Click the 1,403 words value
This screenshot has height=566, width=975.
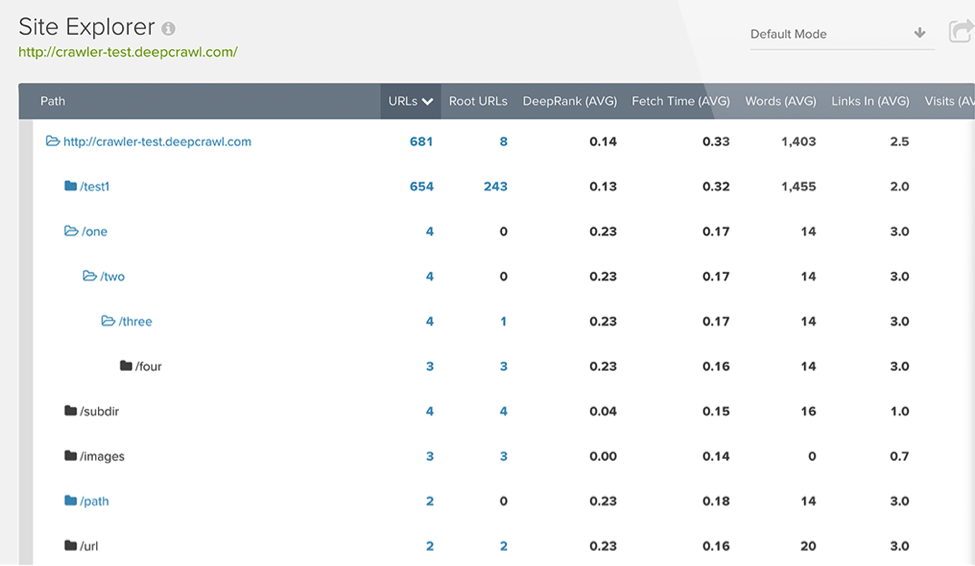[x=798, y=142]
